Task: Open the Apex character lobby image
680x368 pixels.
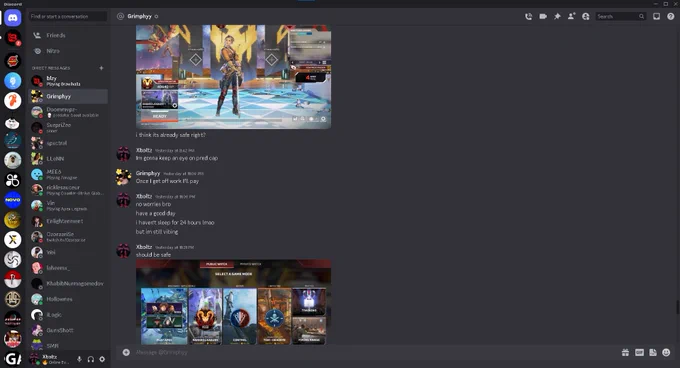Action: (233, 77)
